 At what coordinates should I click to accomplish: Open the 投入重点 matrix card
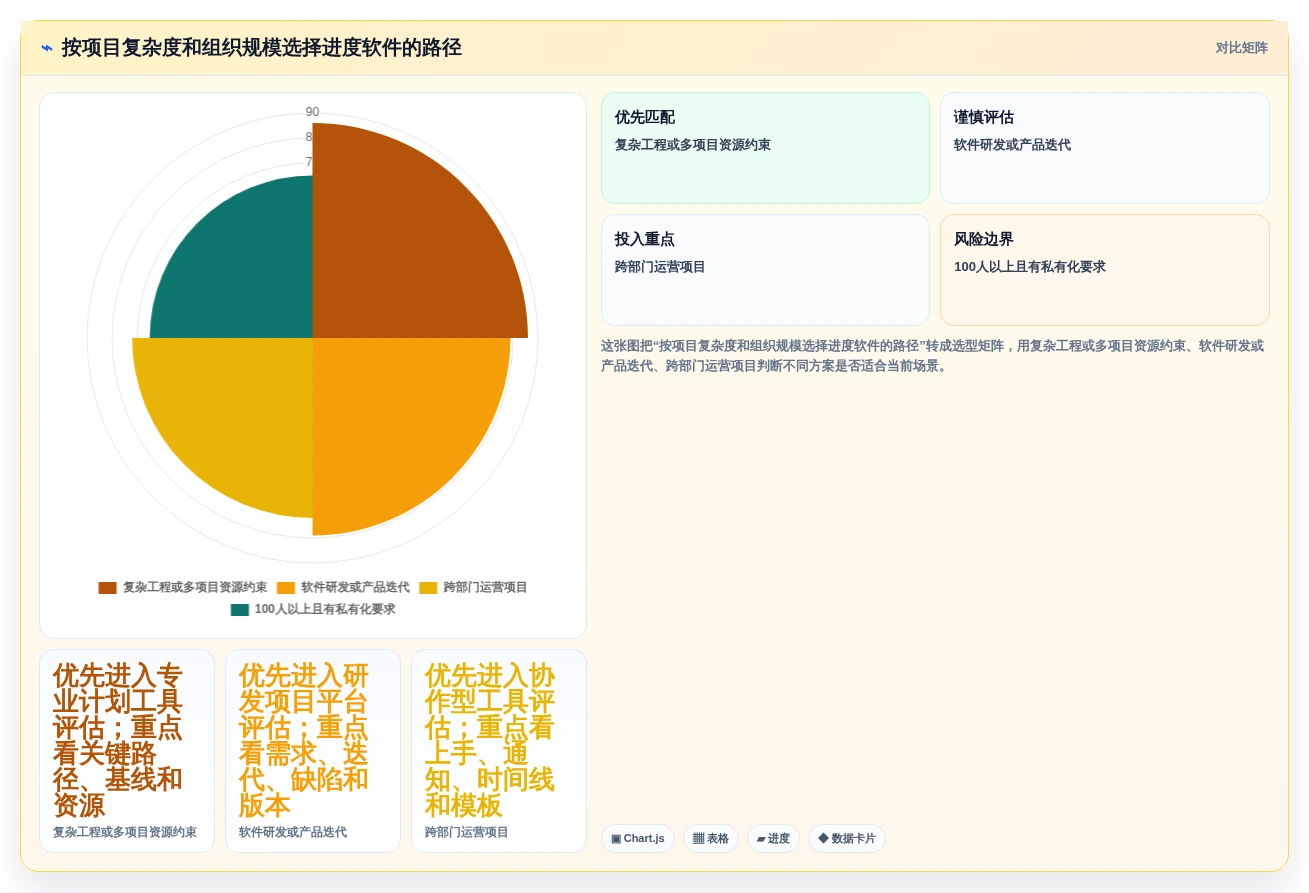(765, 270)
